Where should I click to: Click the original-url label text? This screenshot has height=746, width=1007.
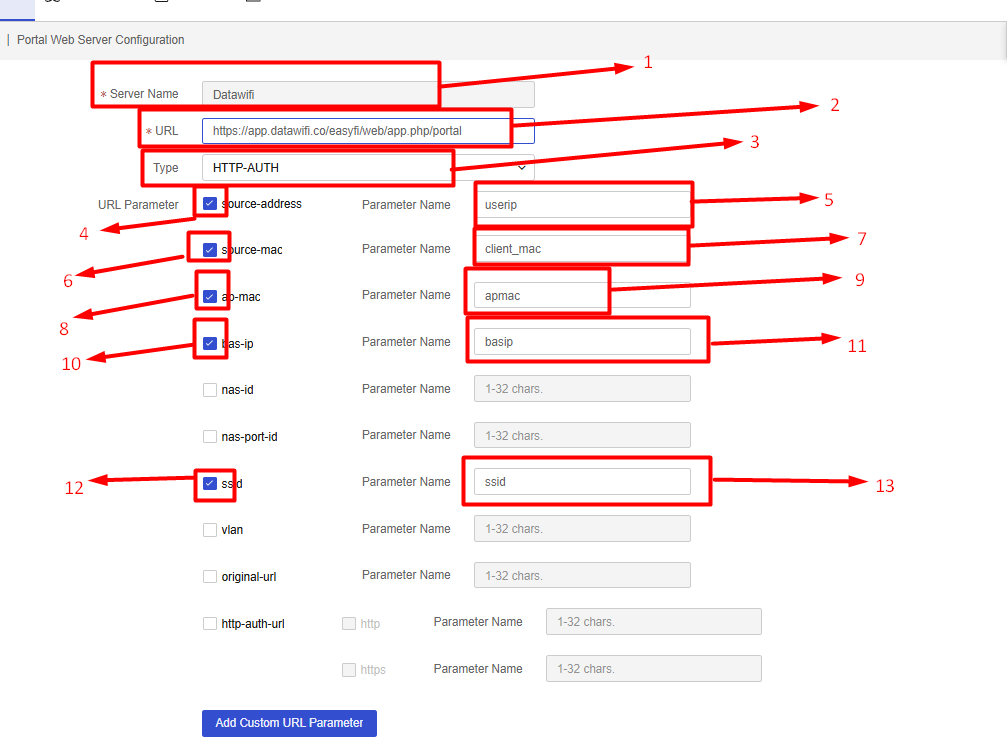point(249,577)
